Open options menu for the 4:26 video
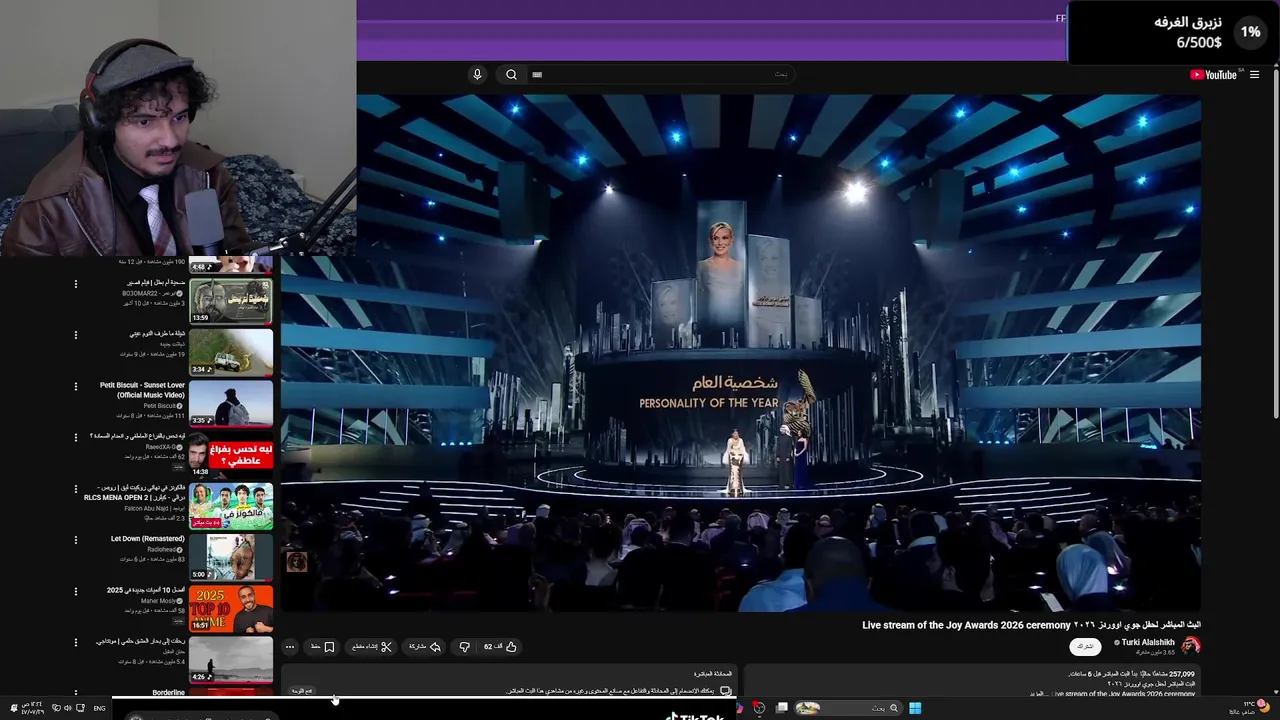Viewport: 1280px width, 720px height. pyautogui.click(x=75, y=642)
